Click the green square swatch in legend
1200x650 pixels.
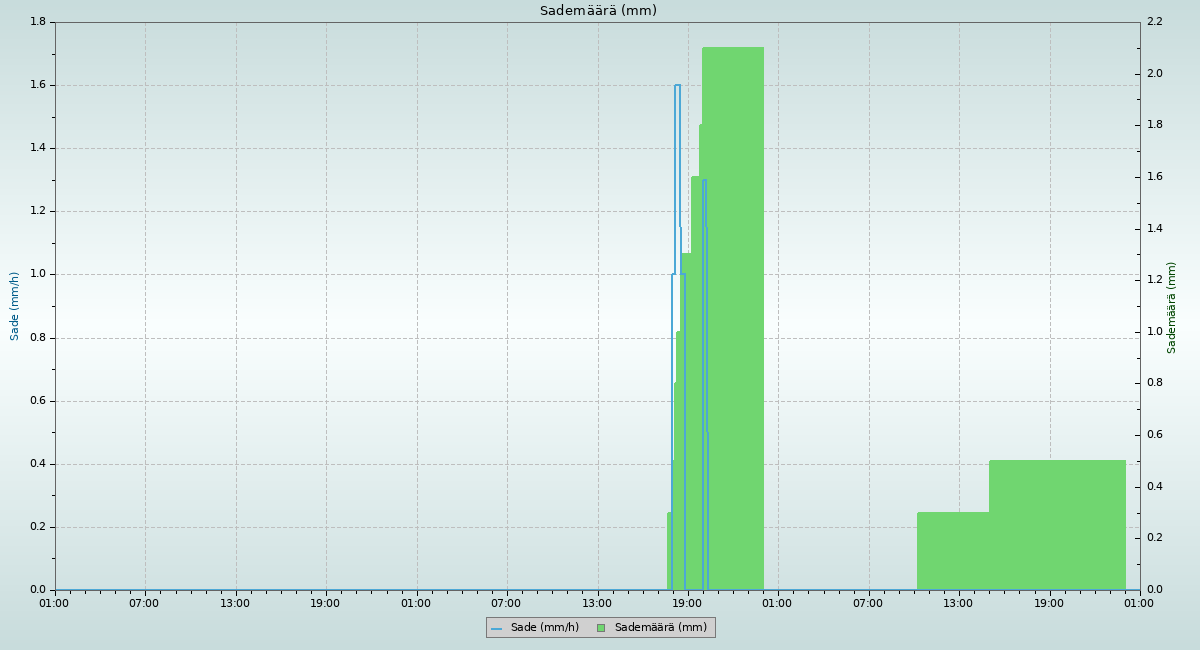point(601,628)
